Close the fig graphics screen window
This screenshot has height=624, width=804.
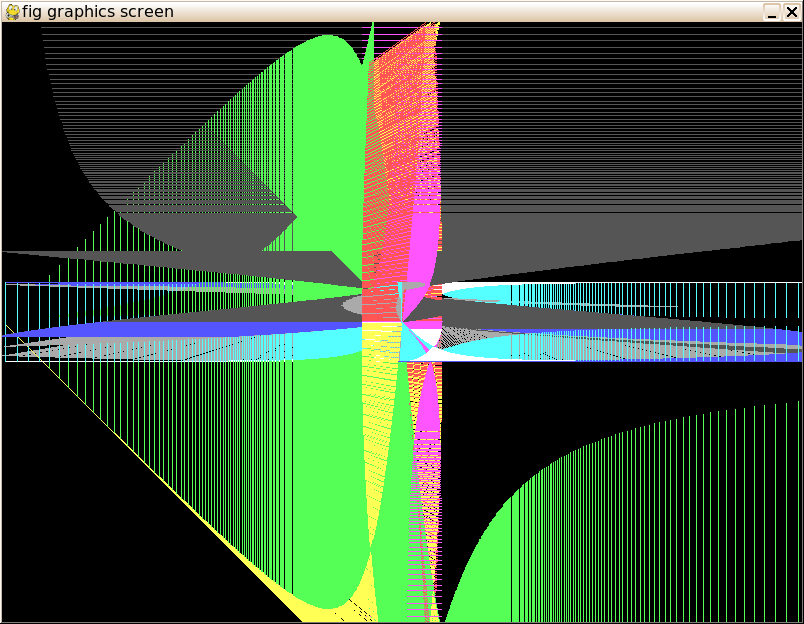coord(792,12)
